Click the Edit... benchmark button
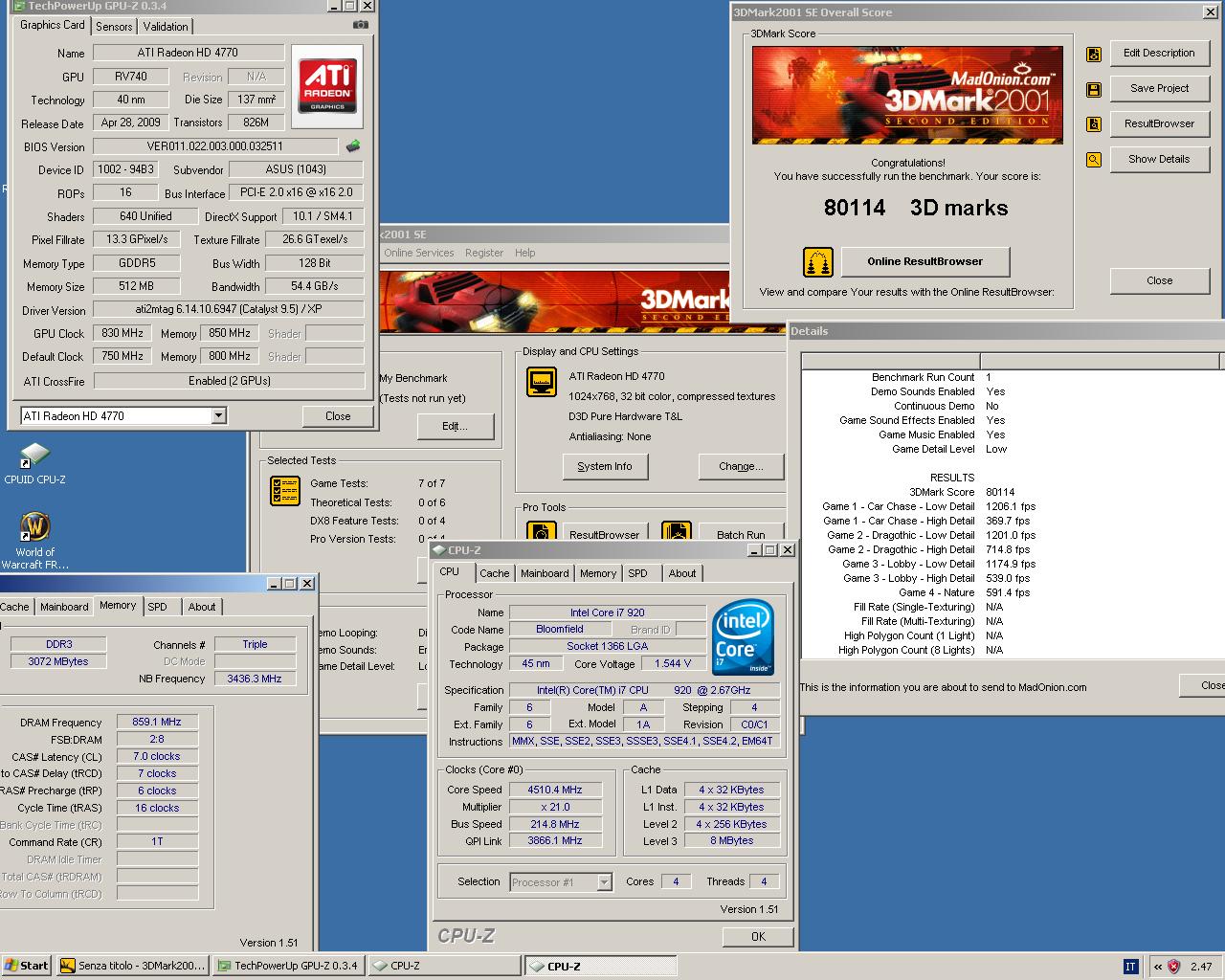Viewport: 1225px width, 980px height. [x=456, y=426]
